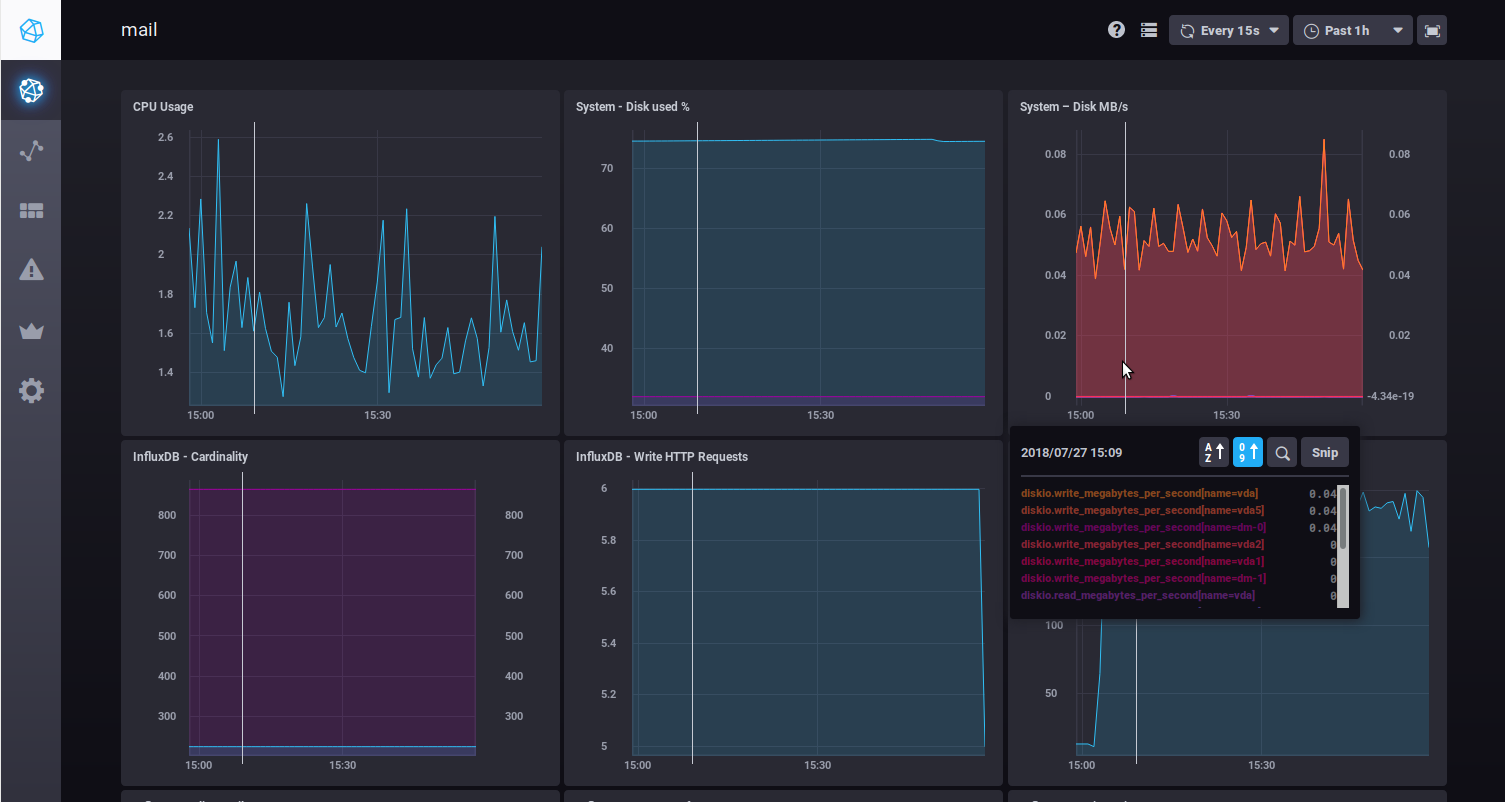The width and height of the screenshot is (1505, 802).
Task: Click the 'CPU Usage' graph title
Action: [163, 107]
